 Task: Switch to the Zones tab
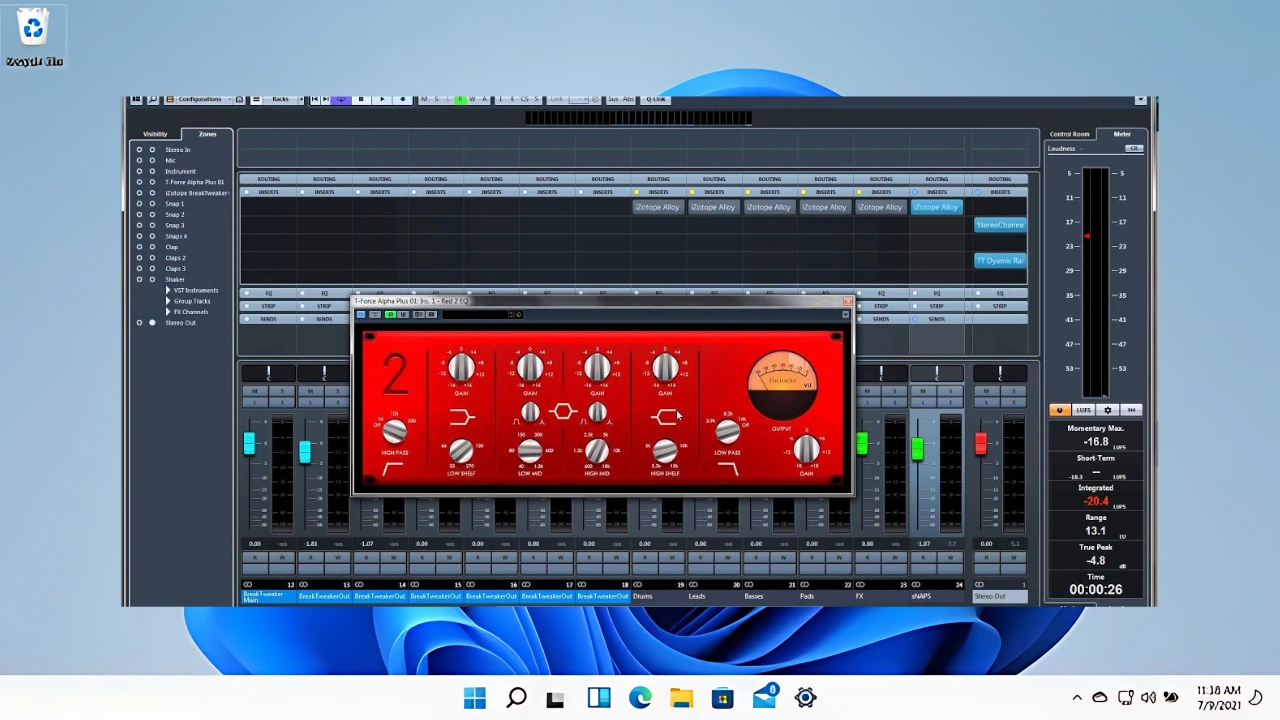click(x=207, y=134)
